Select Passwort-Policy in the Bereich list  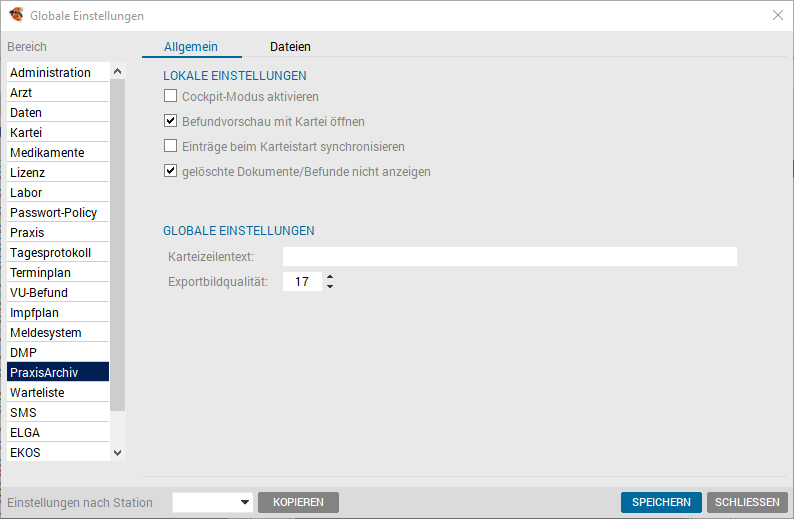click(58, 213)
